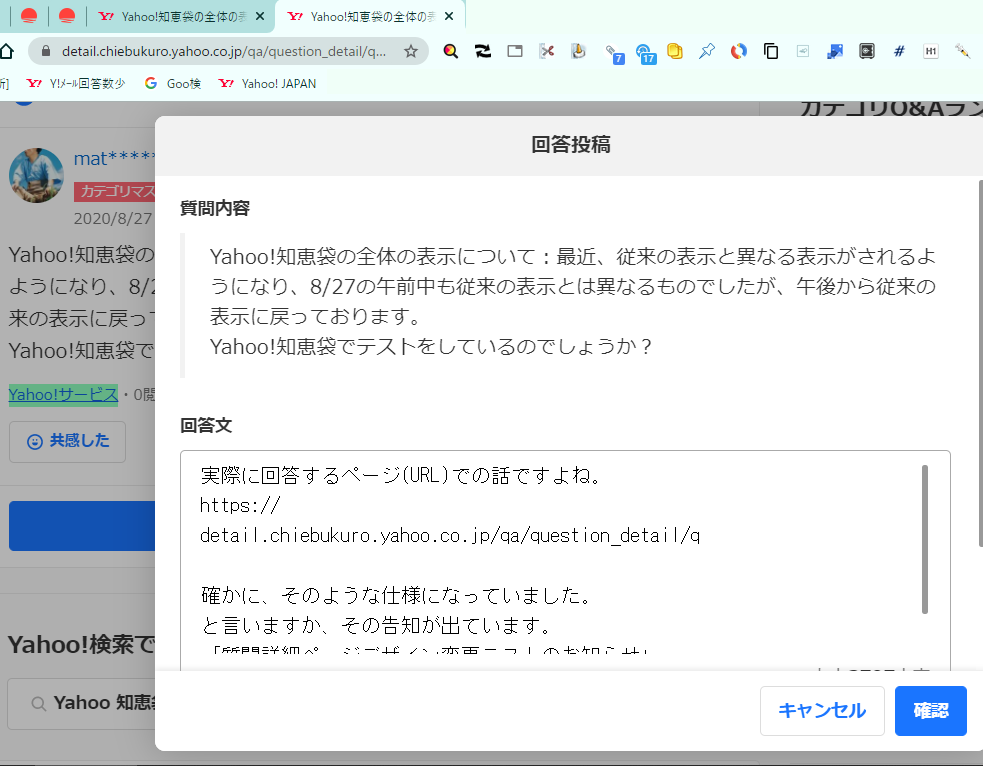Click the 2020/8/27 post date
This screenshot has height=766, width=983.
(113, 218)
